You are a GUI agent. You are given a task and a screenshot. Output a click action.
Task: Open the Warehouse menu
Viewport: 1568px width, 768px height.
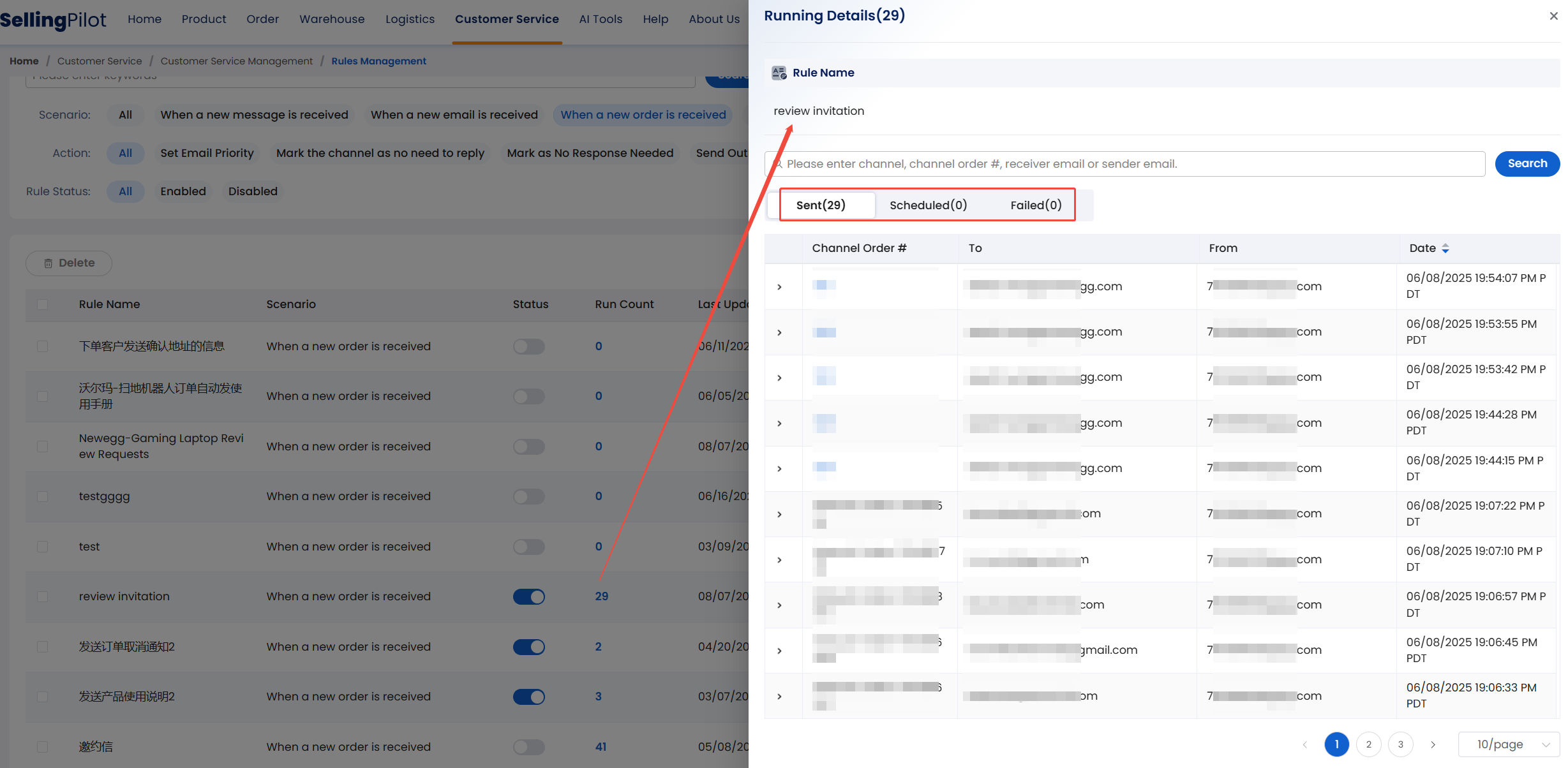point(332,19)
